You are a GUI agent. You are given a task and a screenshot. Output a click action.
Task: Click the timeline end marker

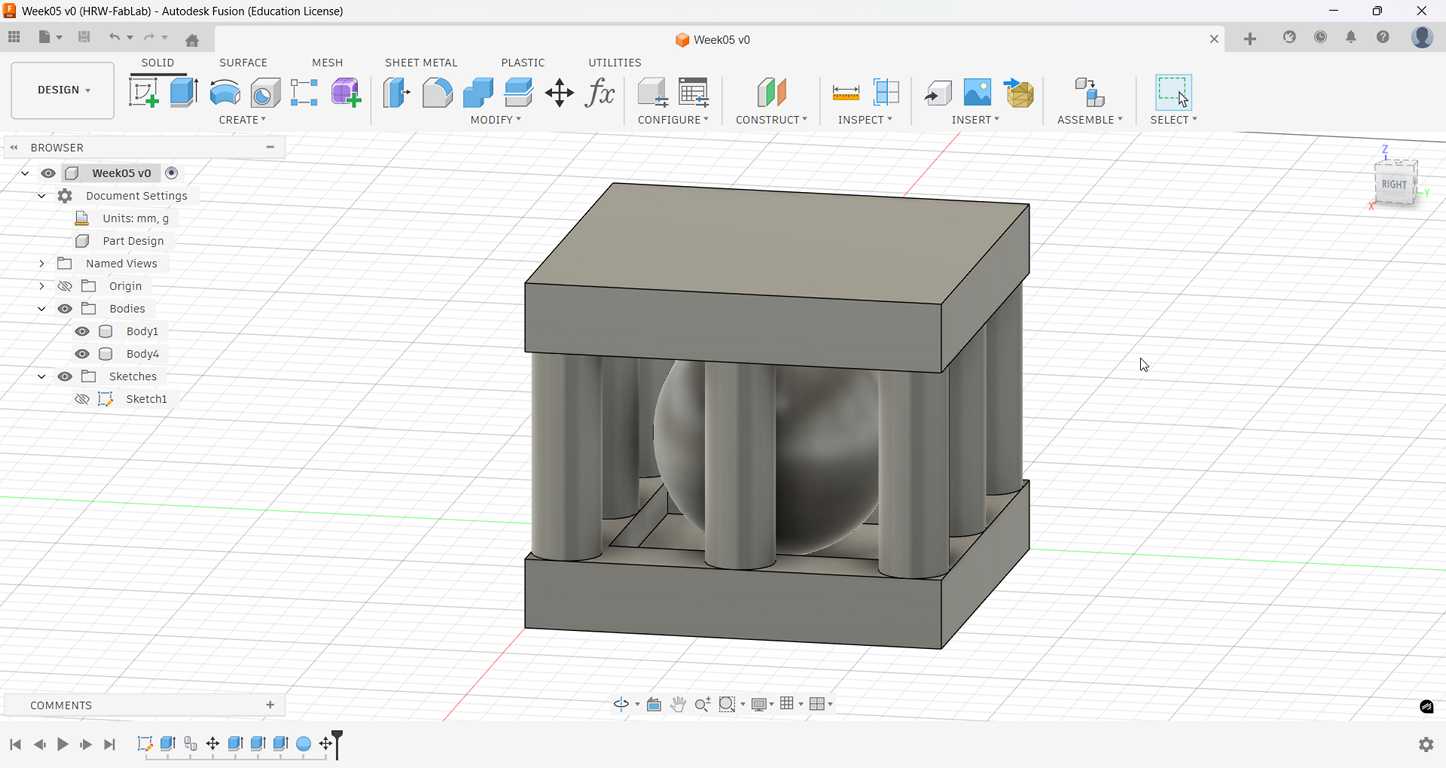coord(338,743)
